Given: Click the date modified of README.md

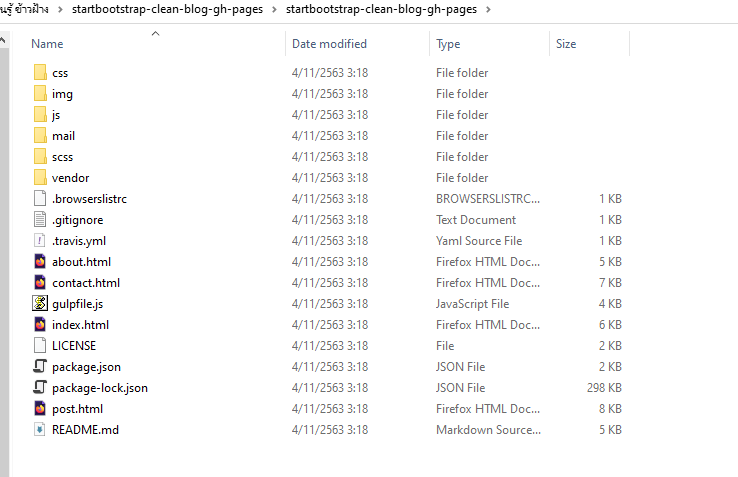Looking at the screenshot, I should [330, 430].
